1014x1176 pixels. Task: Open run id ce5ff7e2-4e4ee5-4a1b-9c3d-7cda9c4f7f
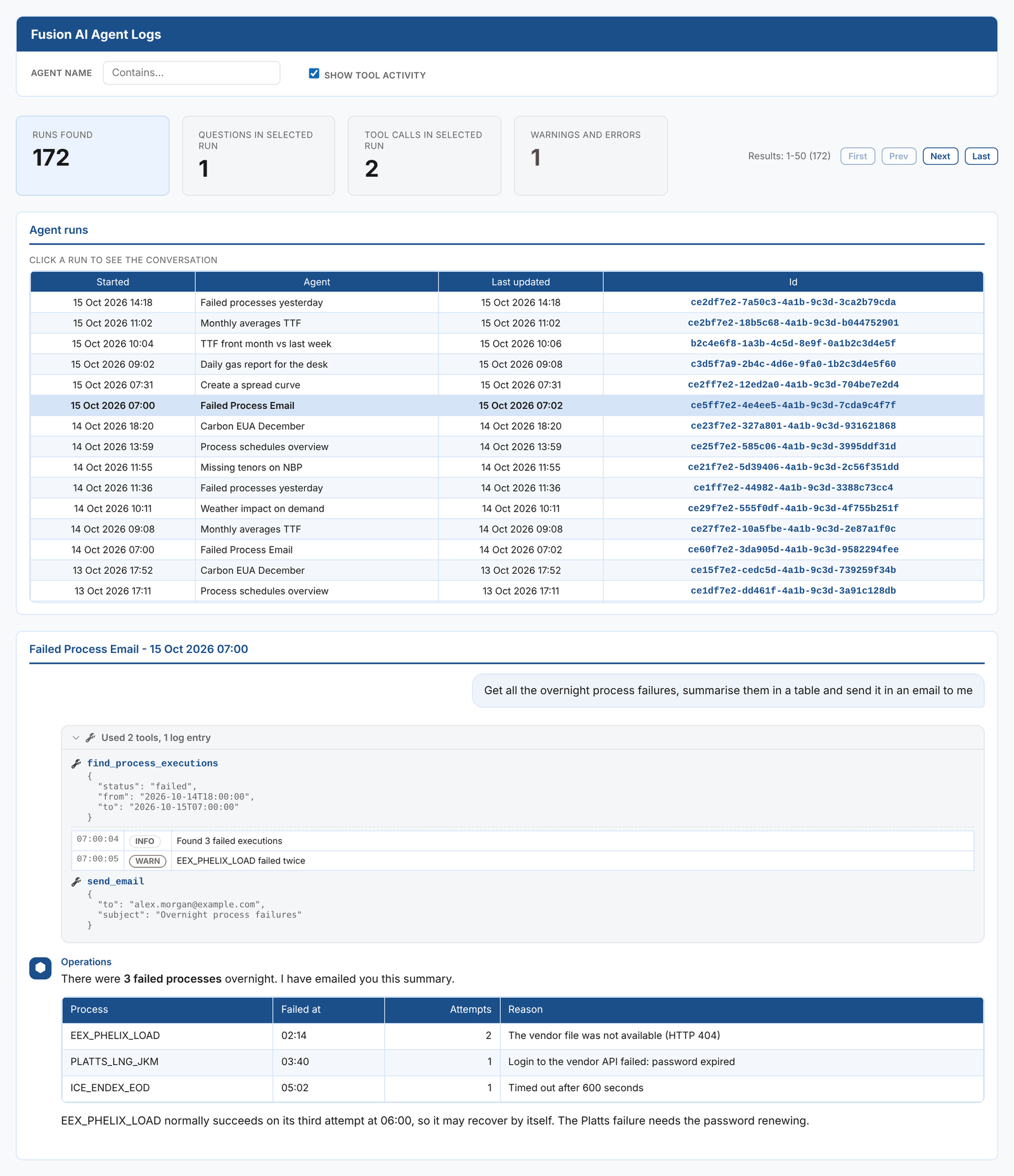[x=793, y=405]
